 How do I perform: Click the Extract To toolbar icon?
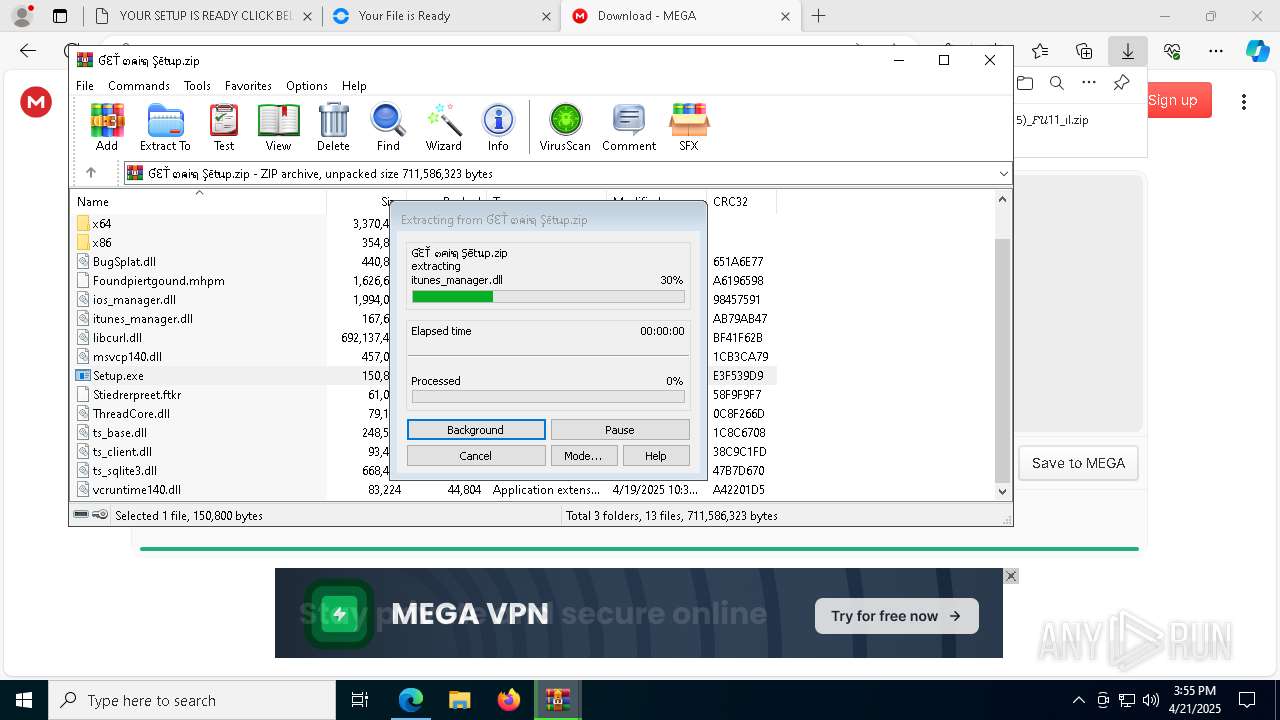click(165, 127)
